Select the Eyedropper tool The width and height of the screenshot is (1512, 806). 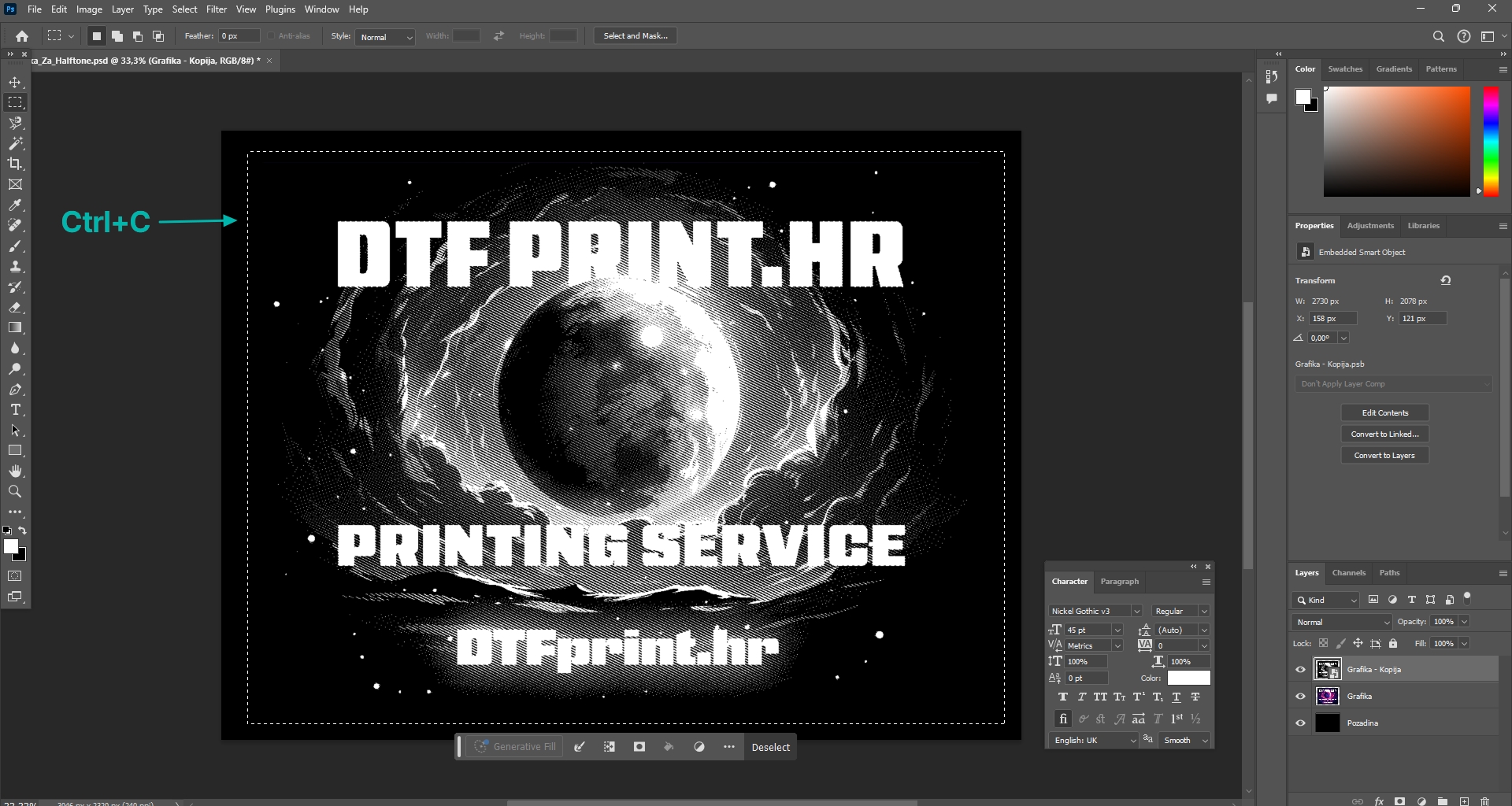pyautogui.click(x=15, y=205)
